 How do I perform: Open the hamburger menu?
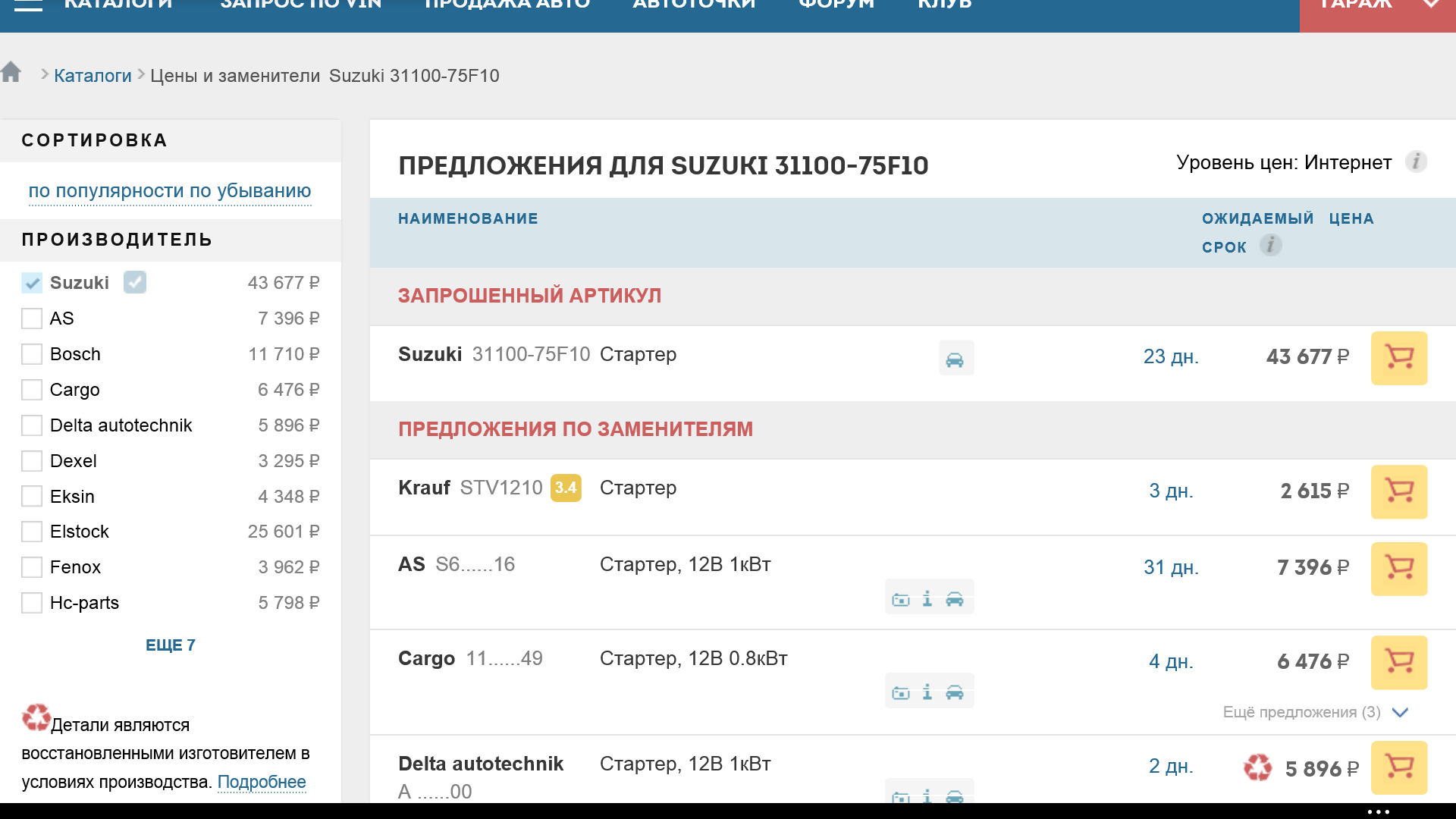click(x=28, y=5)
